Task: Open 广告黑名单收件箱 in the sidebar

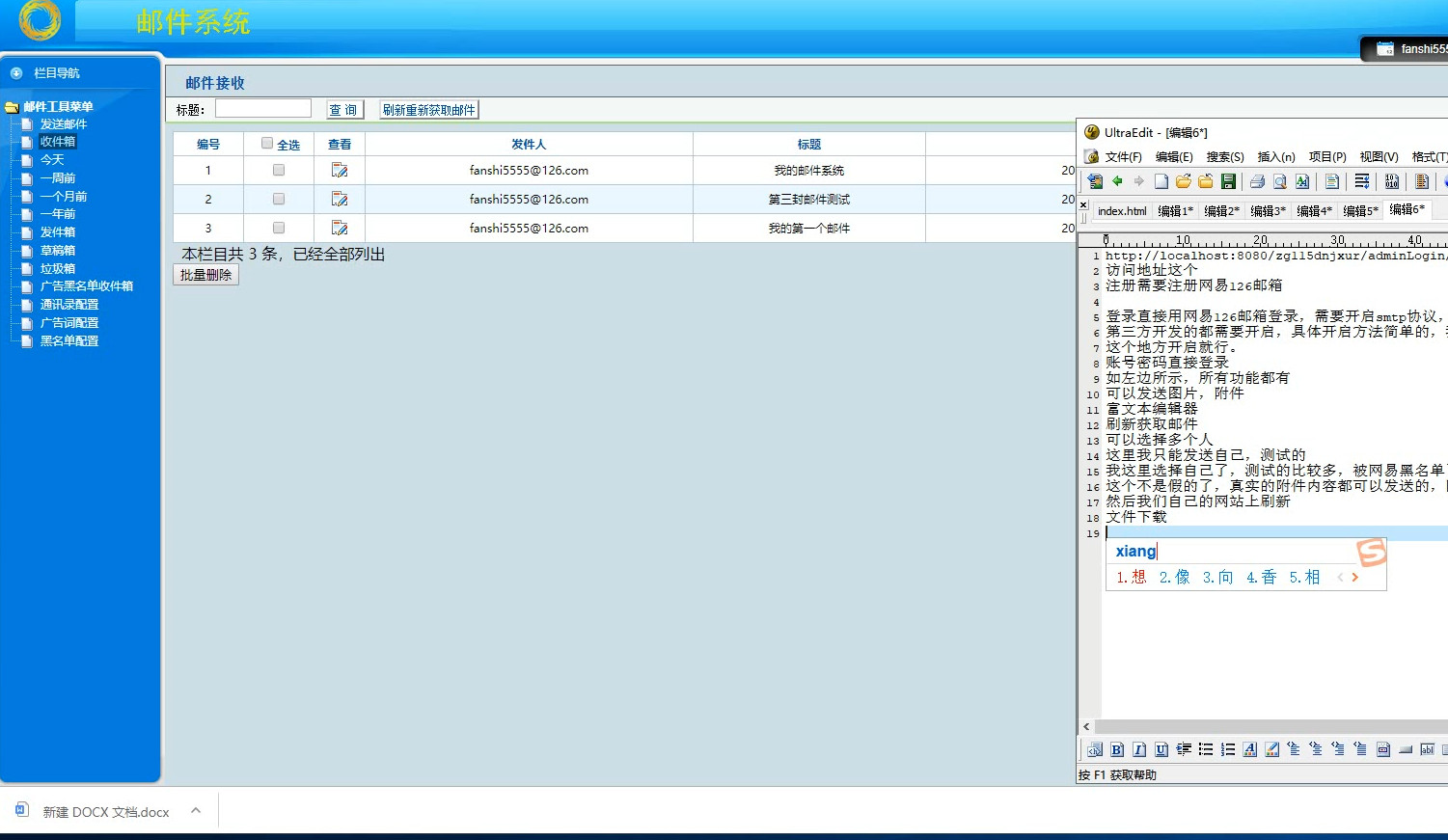Action: 86,286
